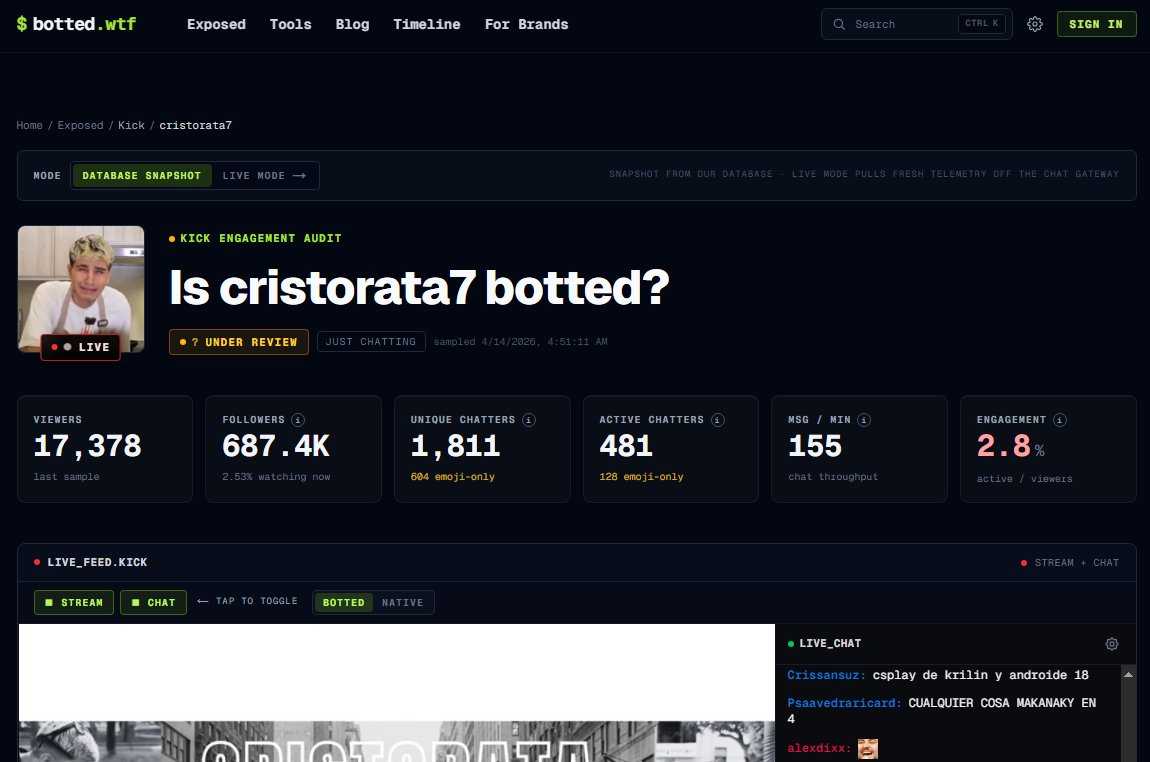Click the Sign In button
Image resolution: width=1150 pixels, height=762 pixels.
point(1096,24)
